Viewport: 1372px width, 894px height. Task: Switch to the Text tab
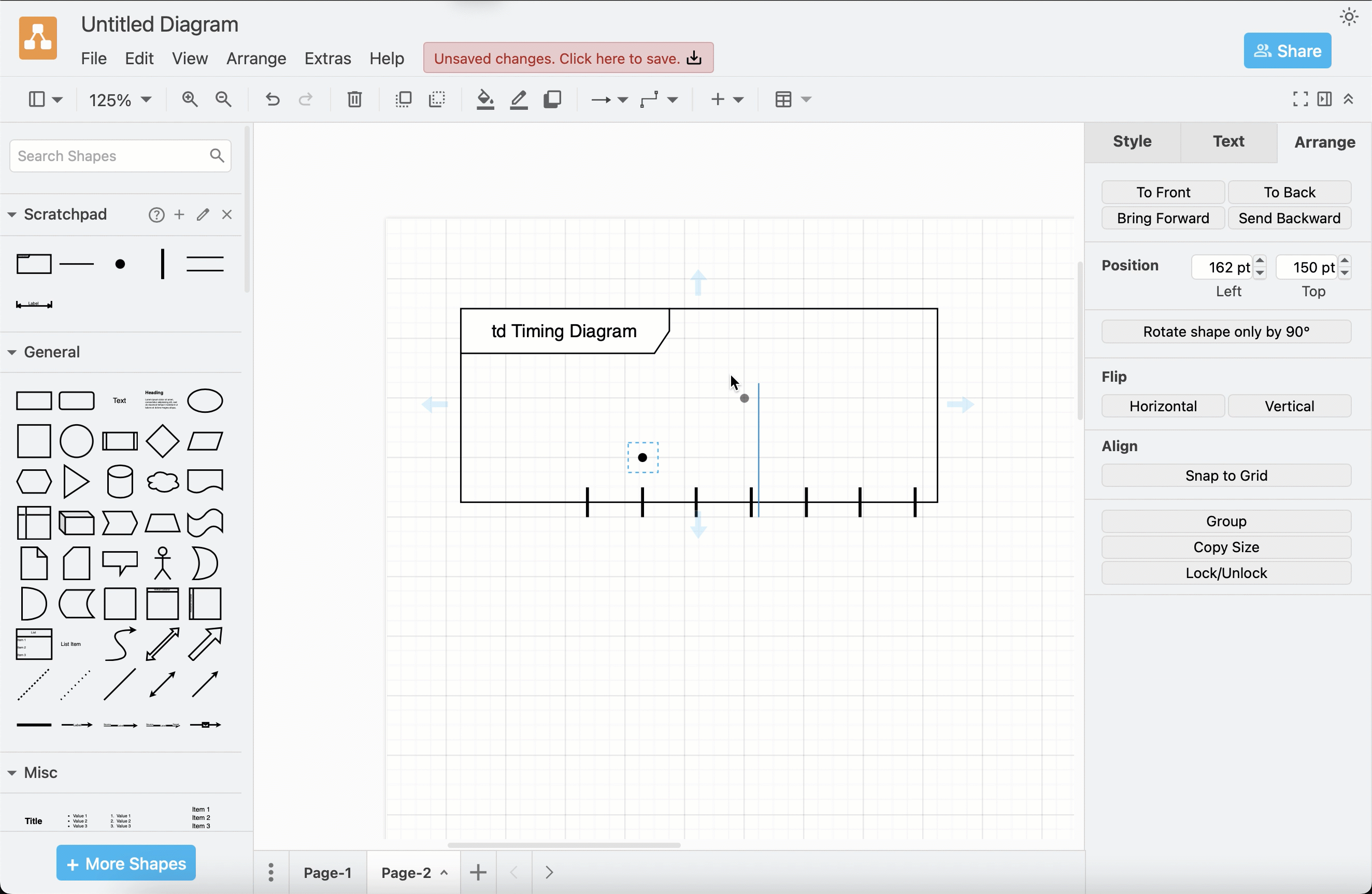(x=1228, y=142)
